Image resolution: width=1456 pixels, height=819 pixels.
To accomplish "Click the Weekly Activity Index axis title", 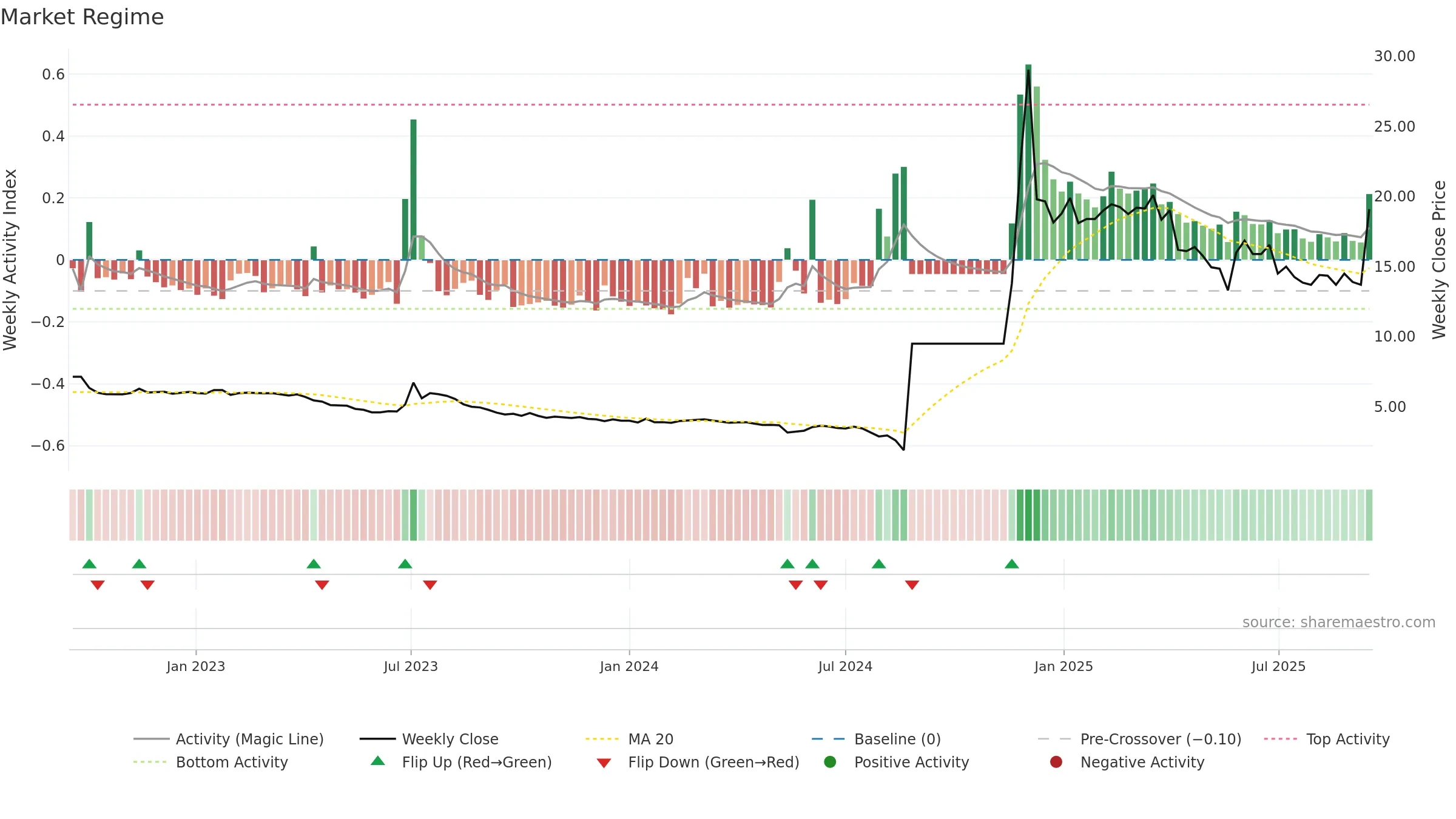I will pos(10,260).
